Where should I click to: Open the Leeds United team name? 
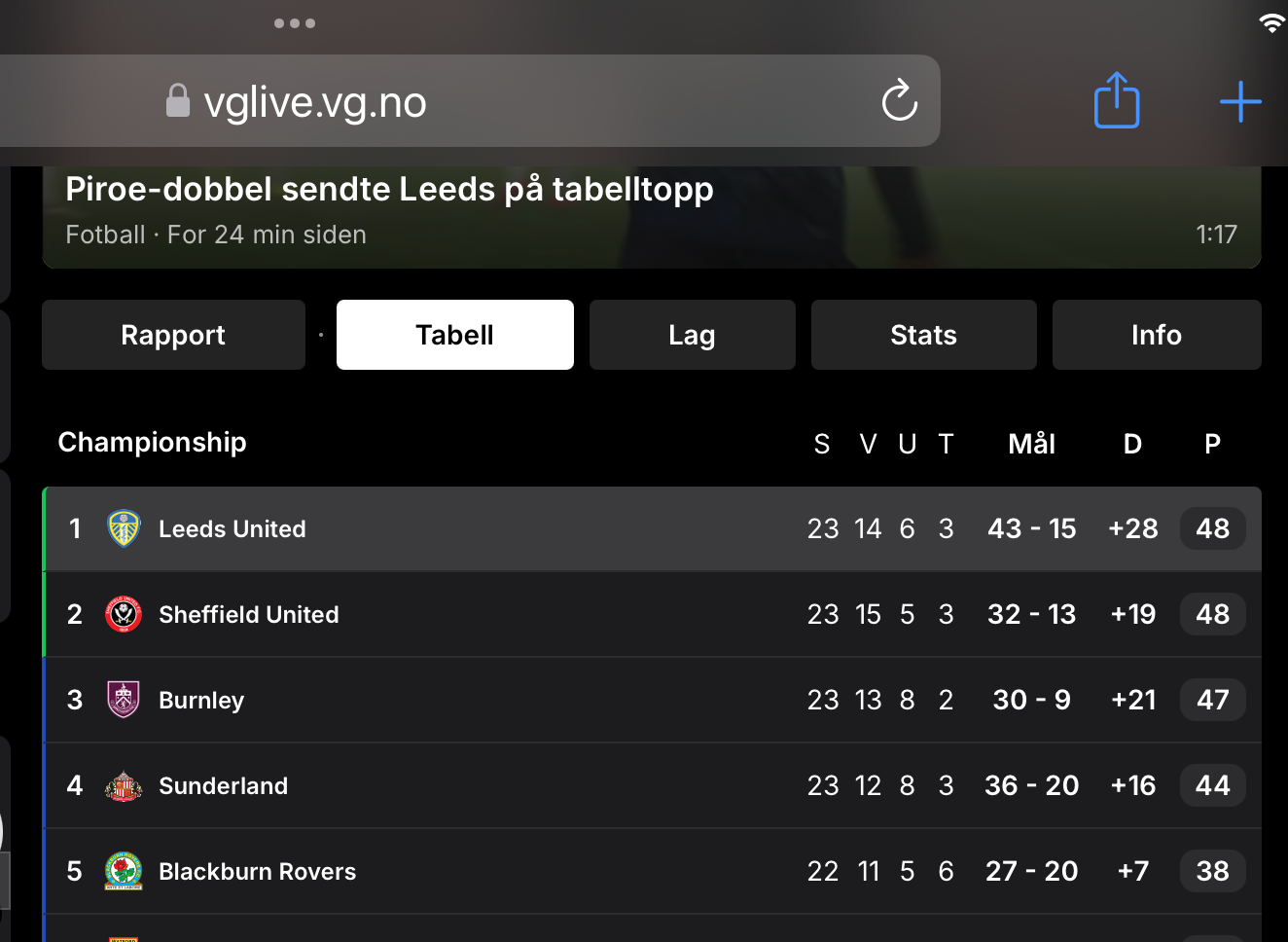(x=233, y=528)
